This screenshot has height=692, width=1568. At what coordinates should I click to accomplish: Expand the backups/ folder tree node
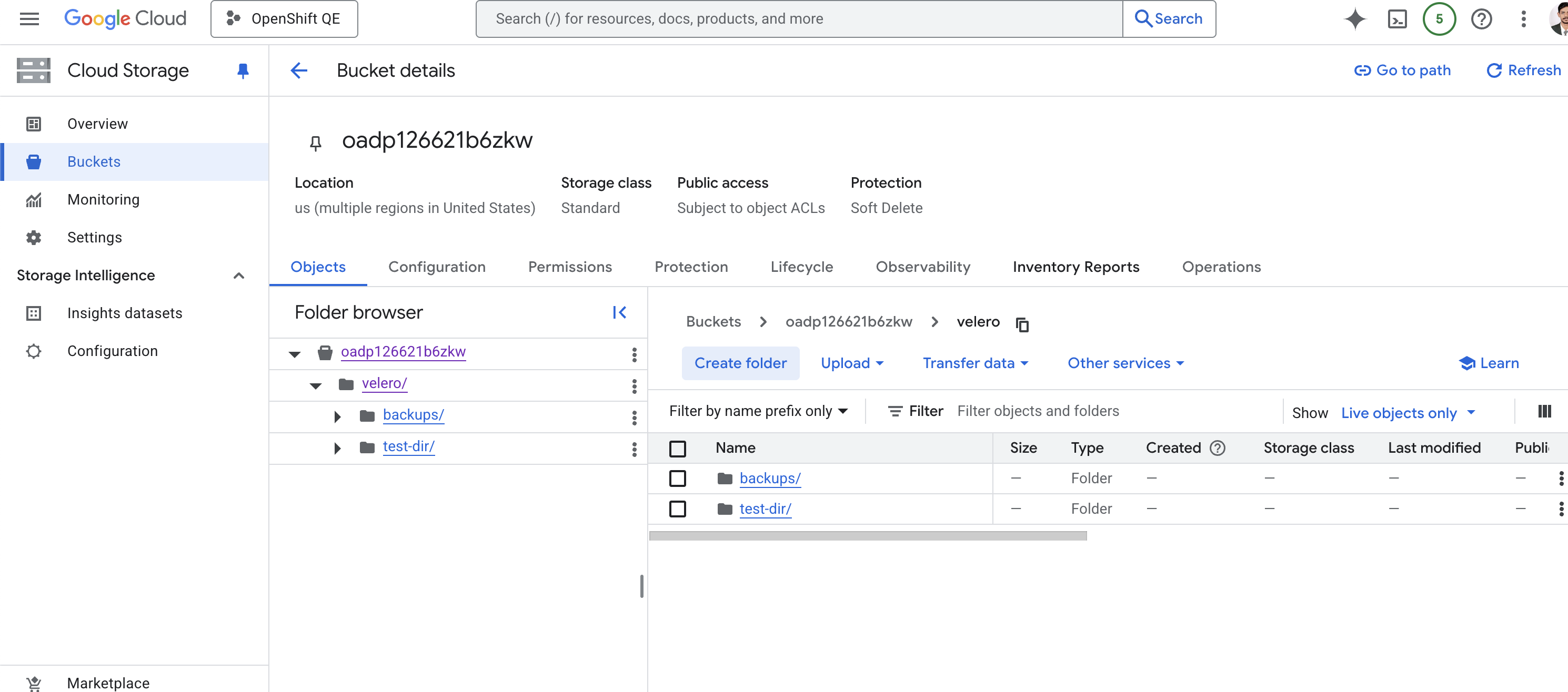coord(337,416)
